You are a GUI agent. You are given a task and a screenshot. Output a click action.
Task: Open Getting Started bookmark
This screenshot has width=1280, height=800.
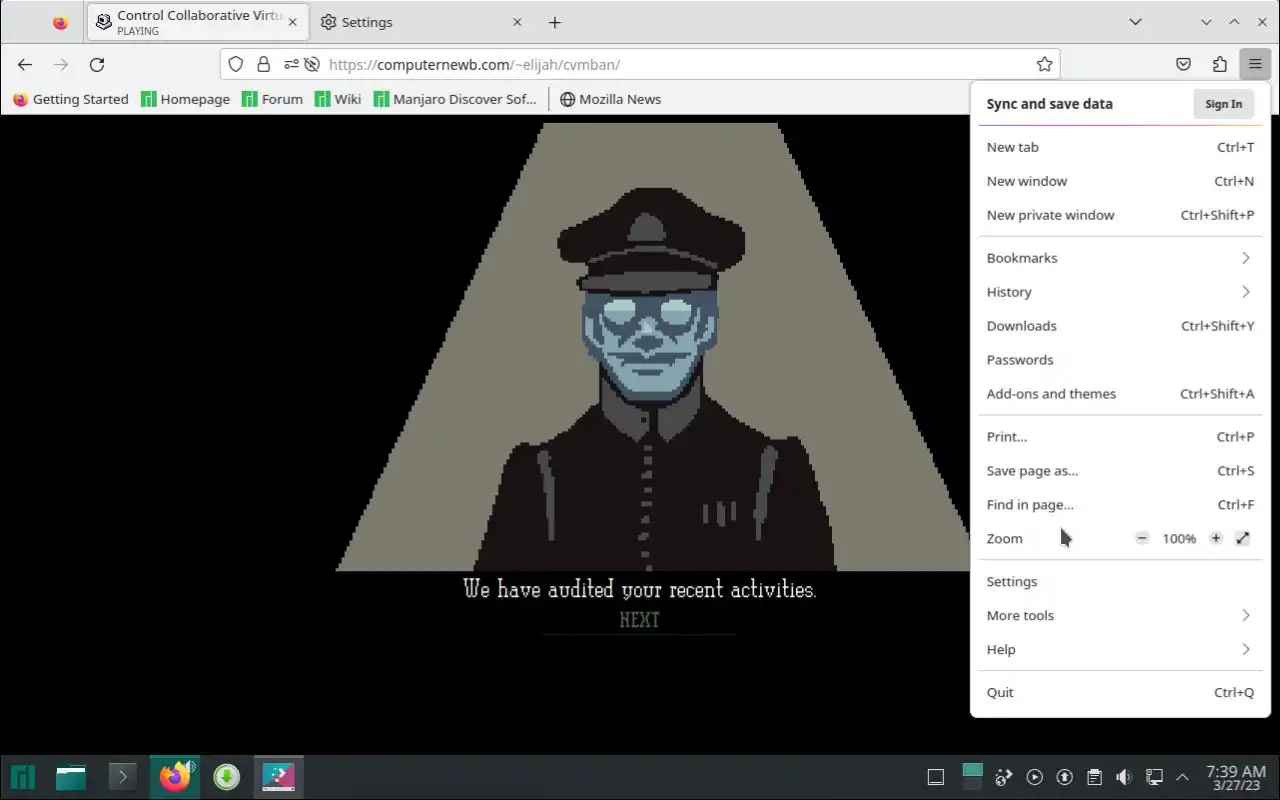pyautogui.click(x=70, y=99)
